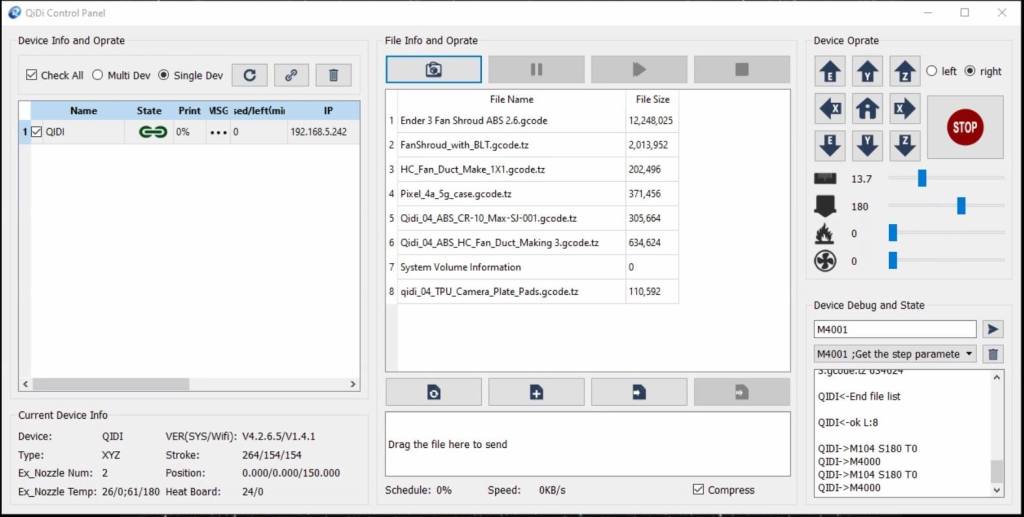Move extruder E up arrow
This screenshot has width=1024, height=517.
coord(830,71)
